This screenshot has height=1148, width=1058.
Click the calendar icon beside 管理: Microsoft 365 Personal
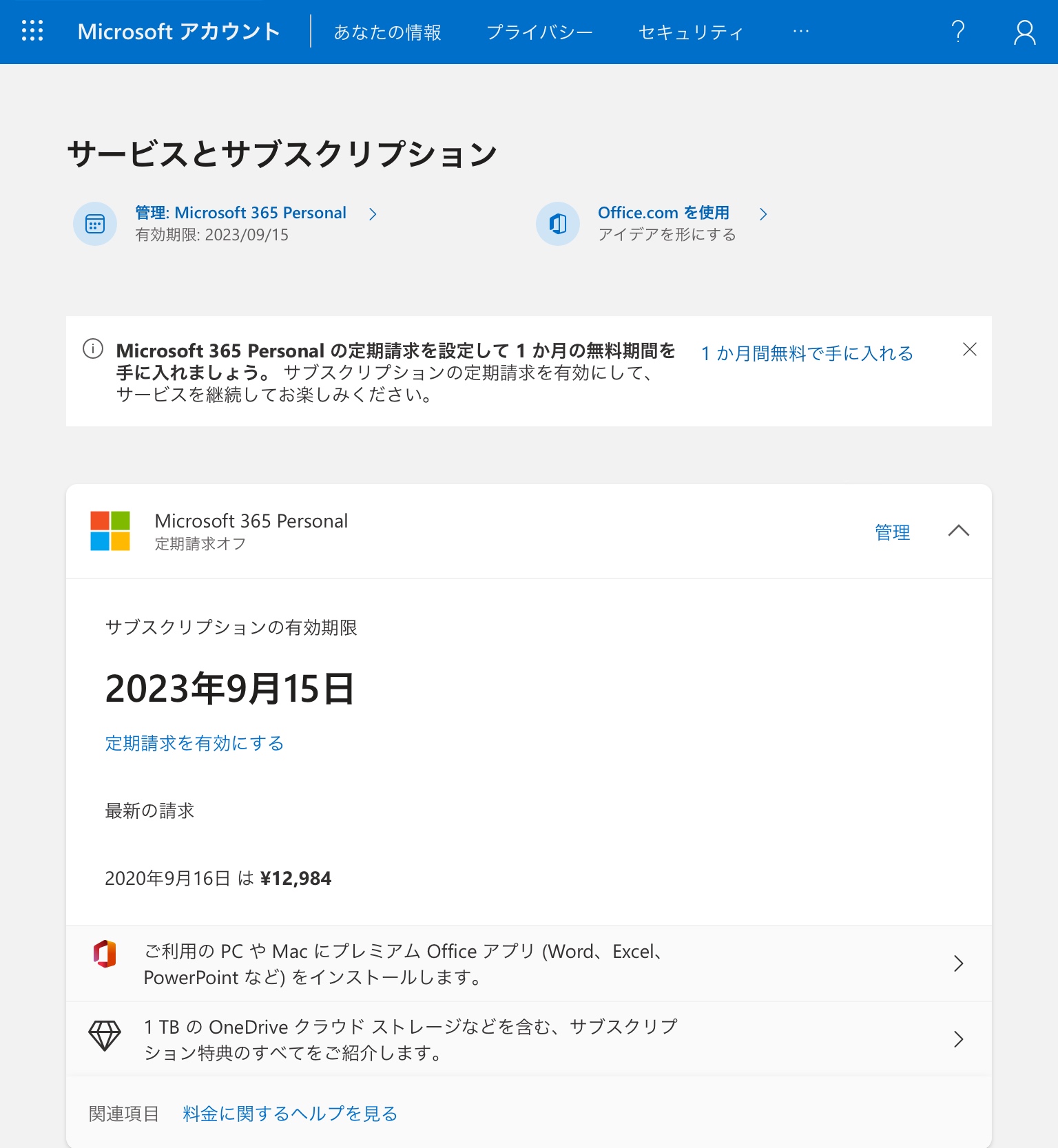tap(95, 224)
